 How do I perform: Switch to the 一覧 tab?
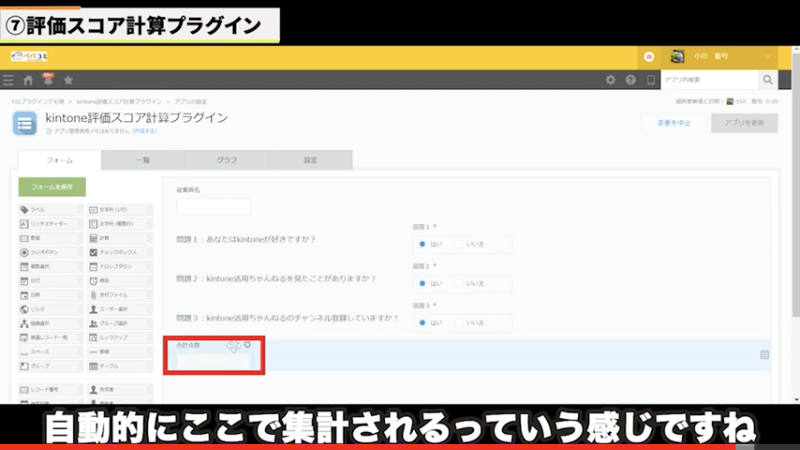(142, 160)
